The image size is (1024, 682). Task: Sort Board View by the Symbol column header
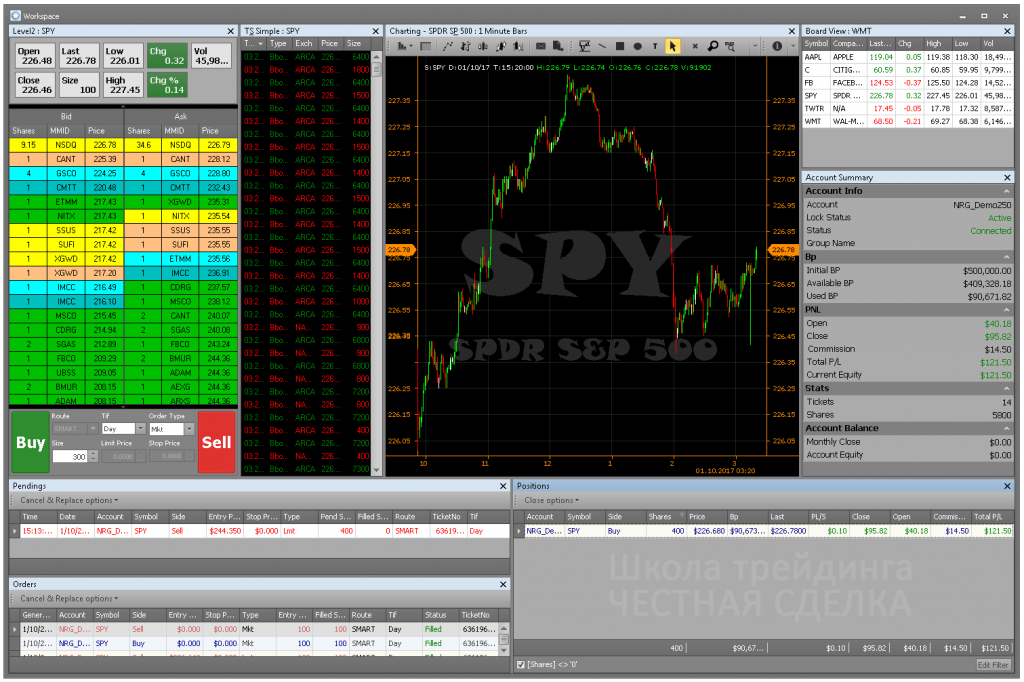816,44
